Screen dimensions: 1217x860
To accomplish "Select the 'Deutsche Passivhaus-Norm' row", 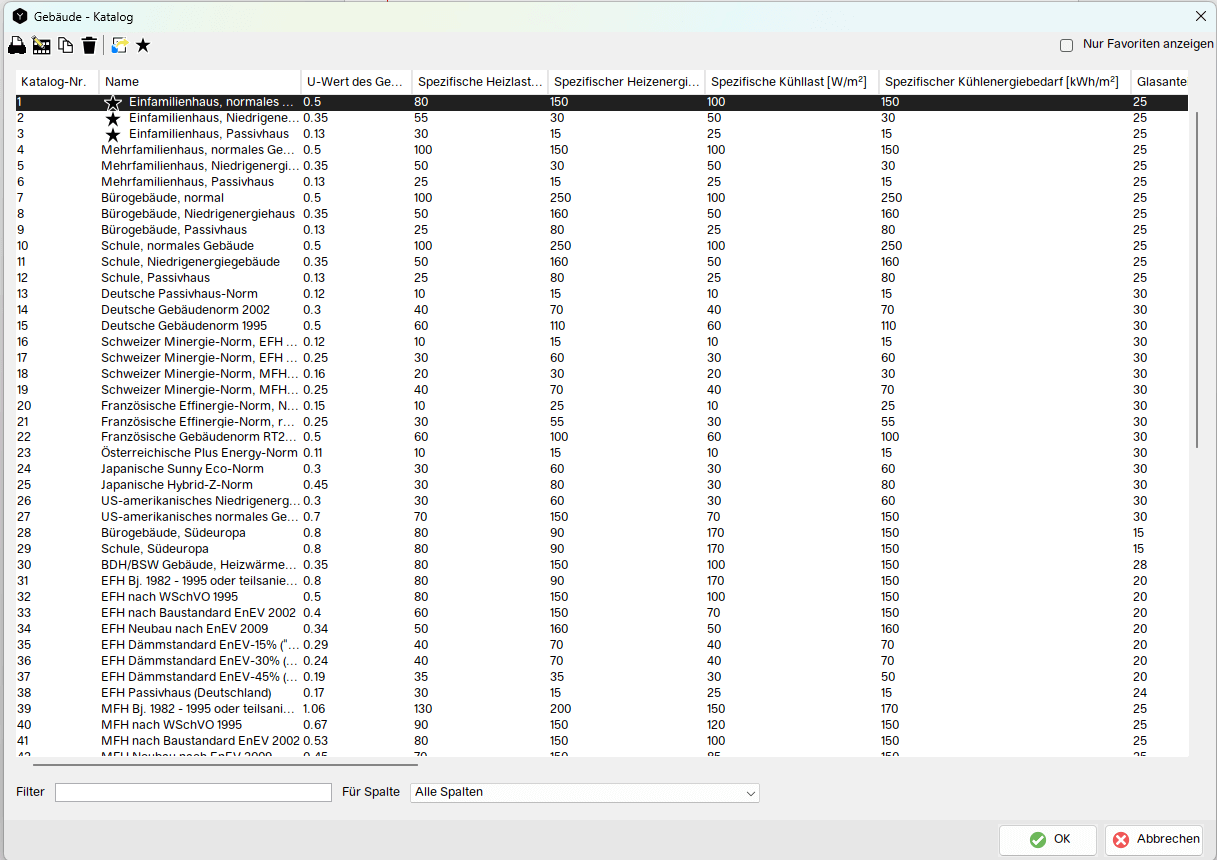I will click(179, 294).
